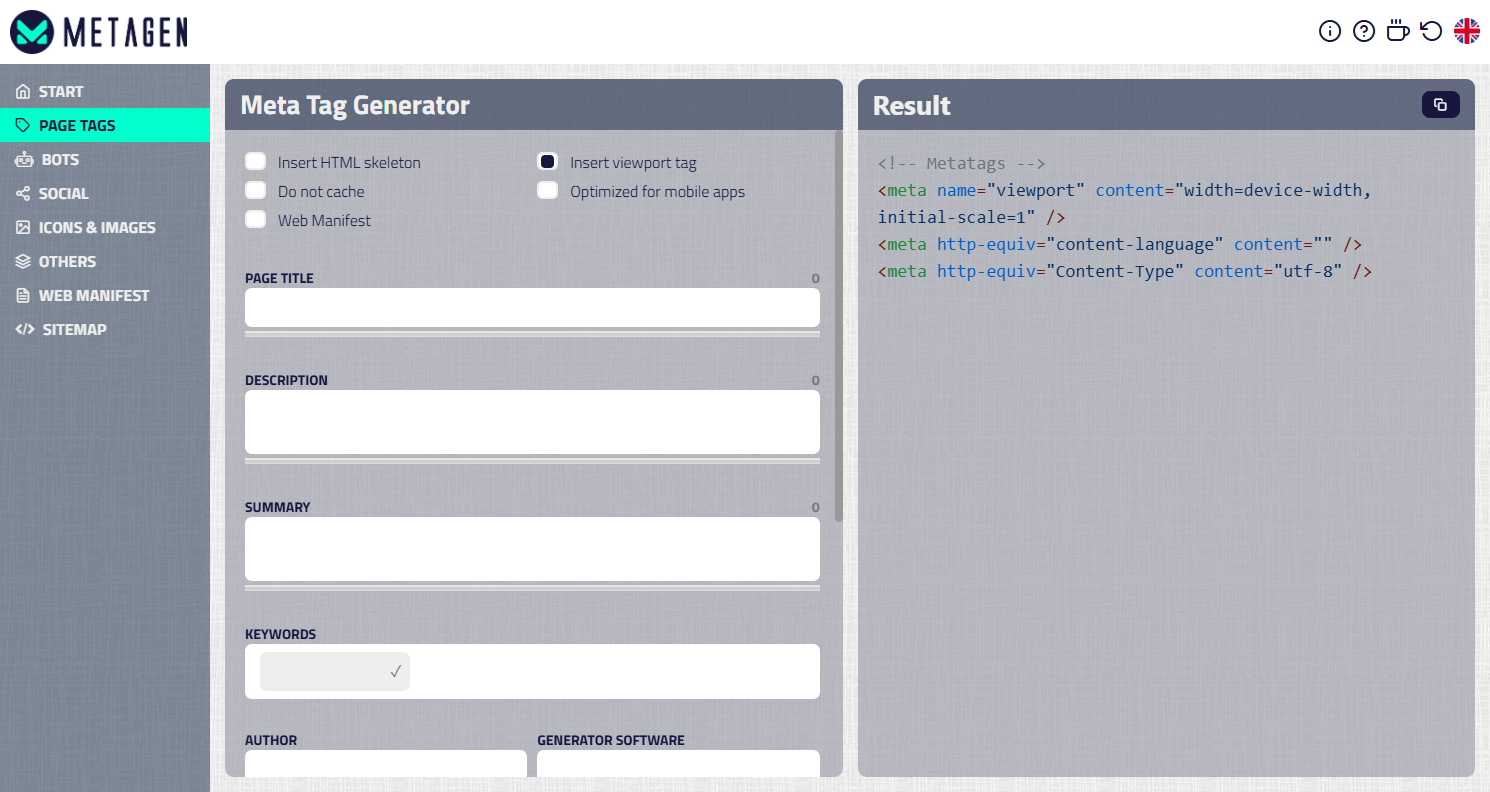Open the info icon in the header
This screenshot has width=1490, height=792.
coord(1329,31)
